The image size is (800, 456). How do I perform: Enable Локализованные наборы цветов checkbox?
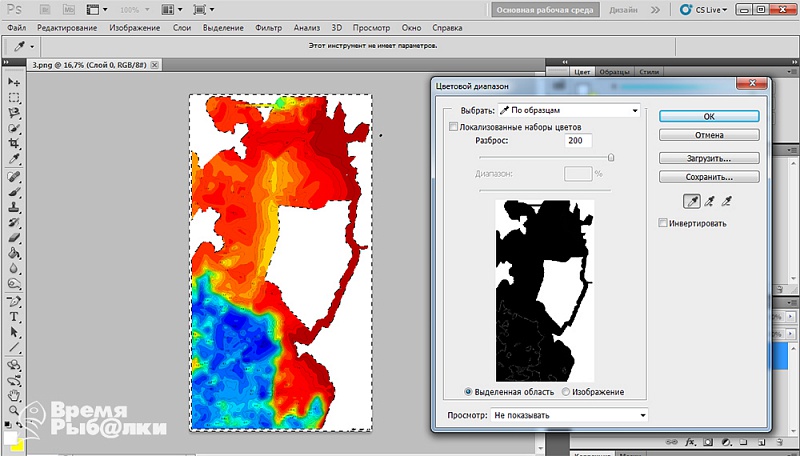pos(453,126)
